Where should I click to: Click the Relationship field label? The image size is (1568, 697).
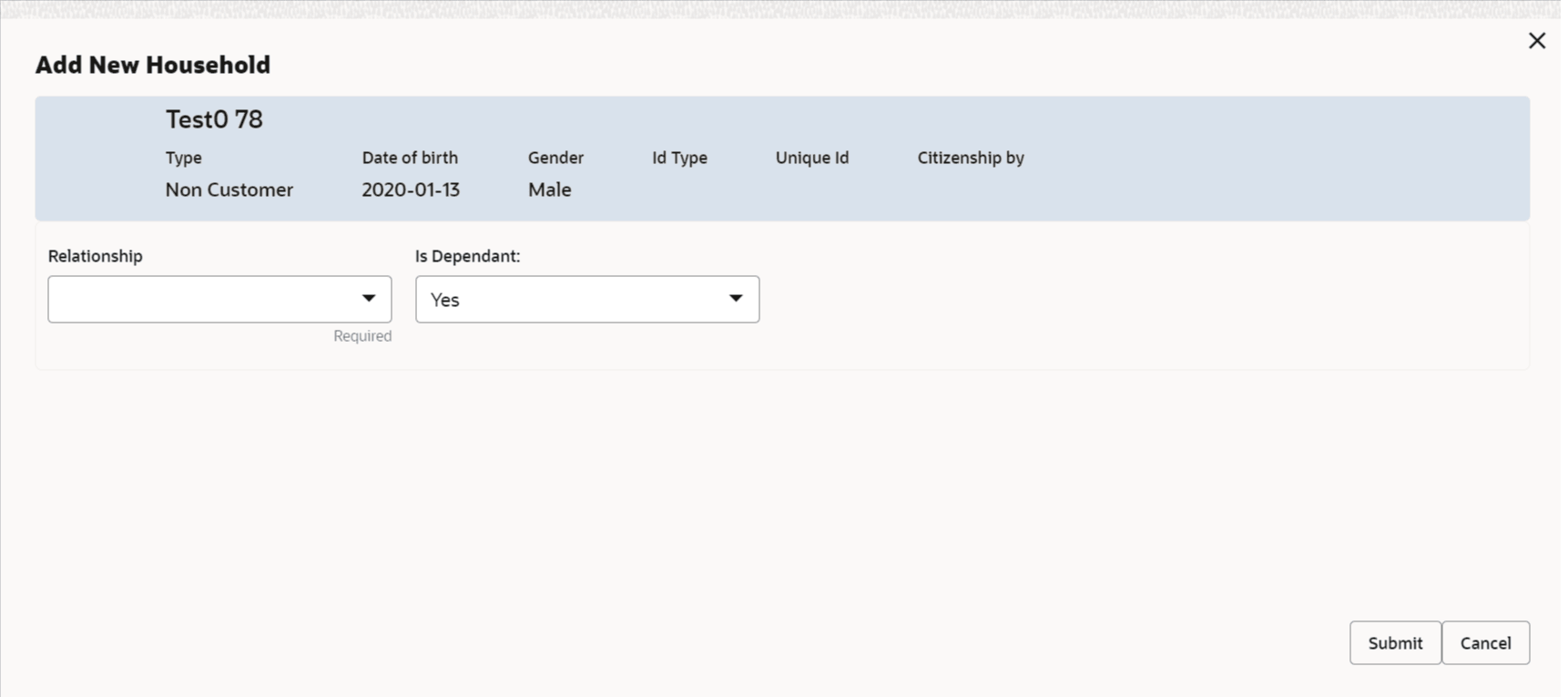click(96, 256)
